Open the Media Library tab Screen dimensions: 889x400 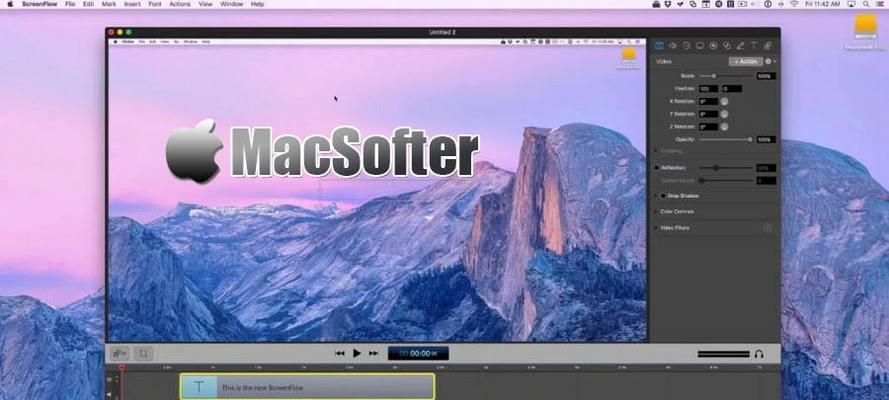[768, 46]
